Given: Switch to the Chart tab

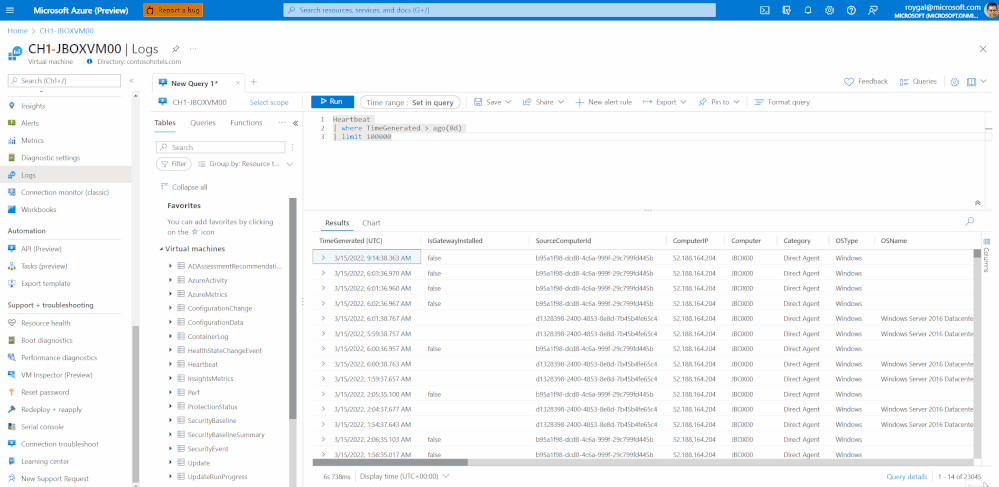Looking at the screenshot, I should click(371, 223).
